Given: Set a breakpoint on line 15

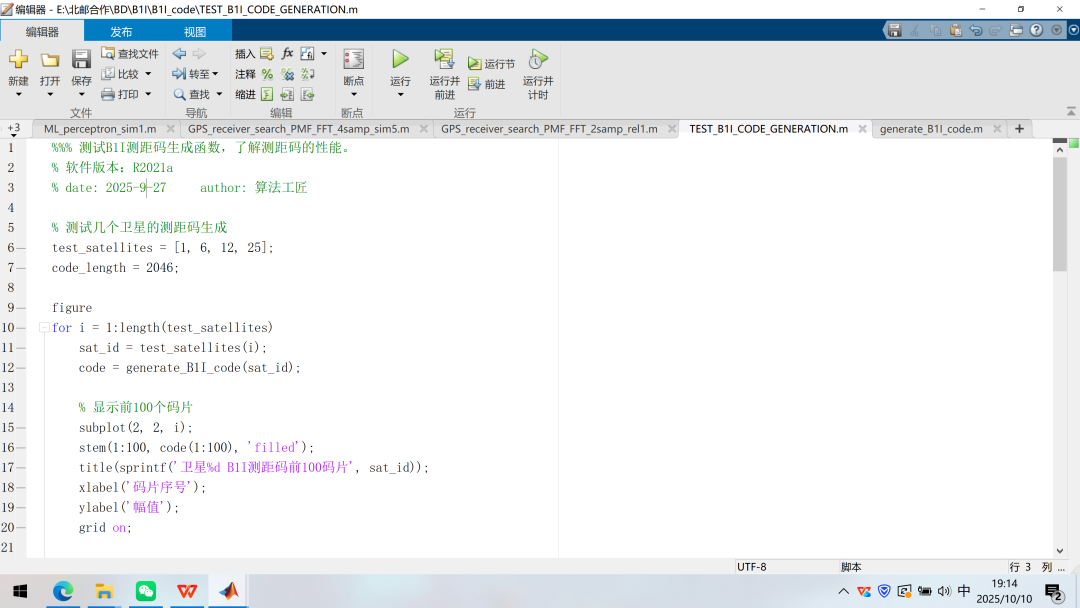Looking at the screenshot, I should [x=23, y=428].
